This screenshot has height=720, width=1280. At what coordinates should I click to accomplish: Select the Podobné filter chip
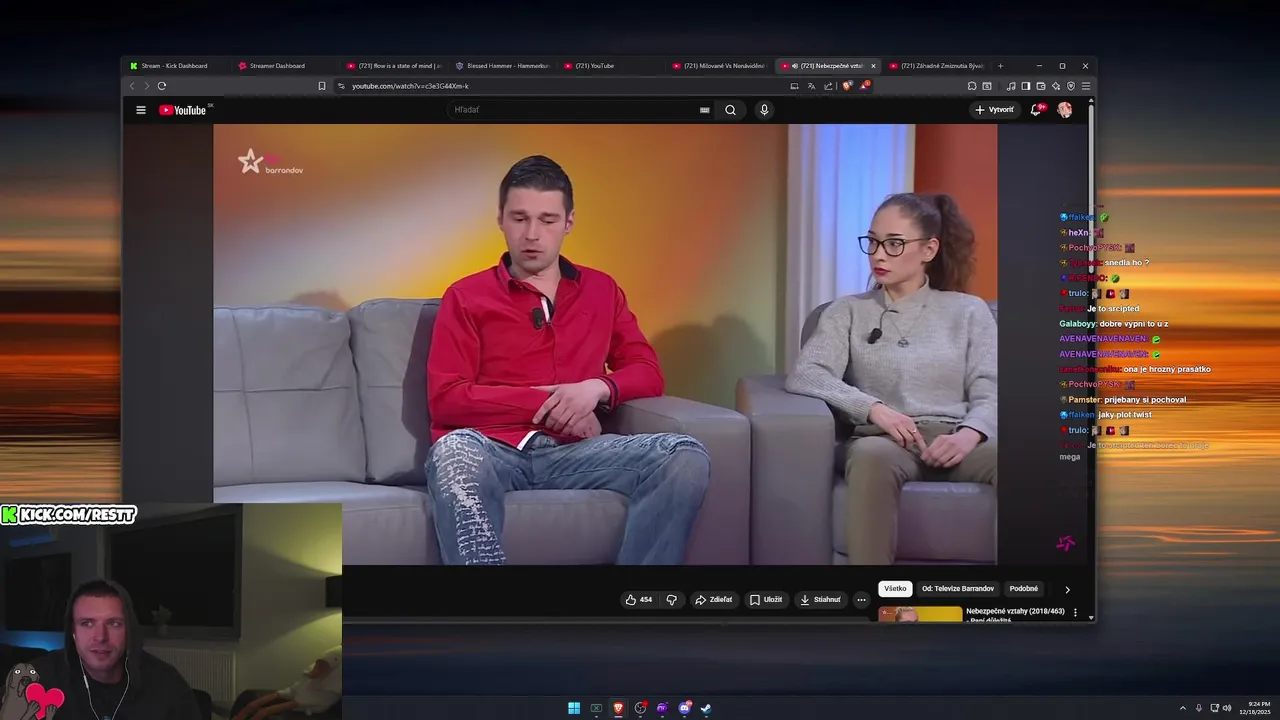point(1024,589)
